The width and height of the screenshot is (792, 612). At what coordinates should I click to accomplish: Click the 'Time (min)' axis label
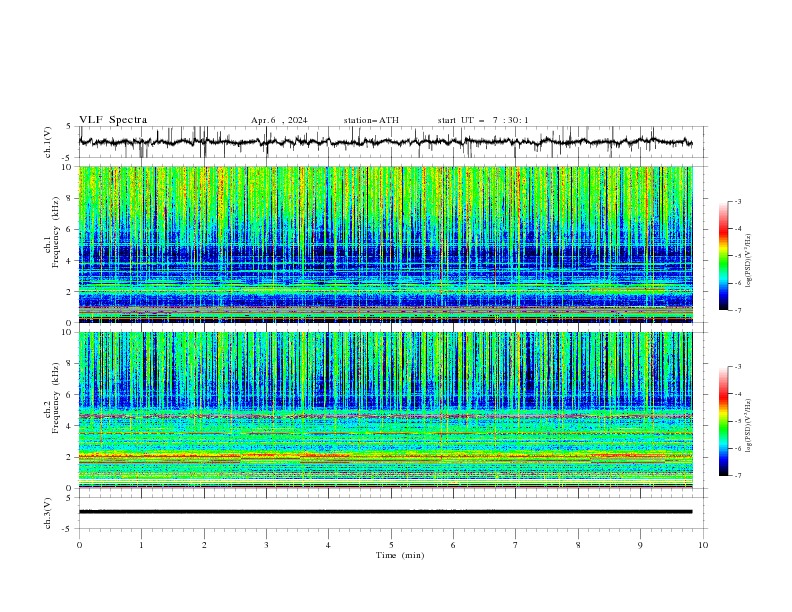pos(400,555)
